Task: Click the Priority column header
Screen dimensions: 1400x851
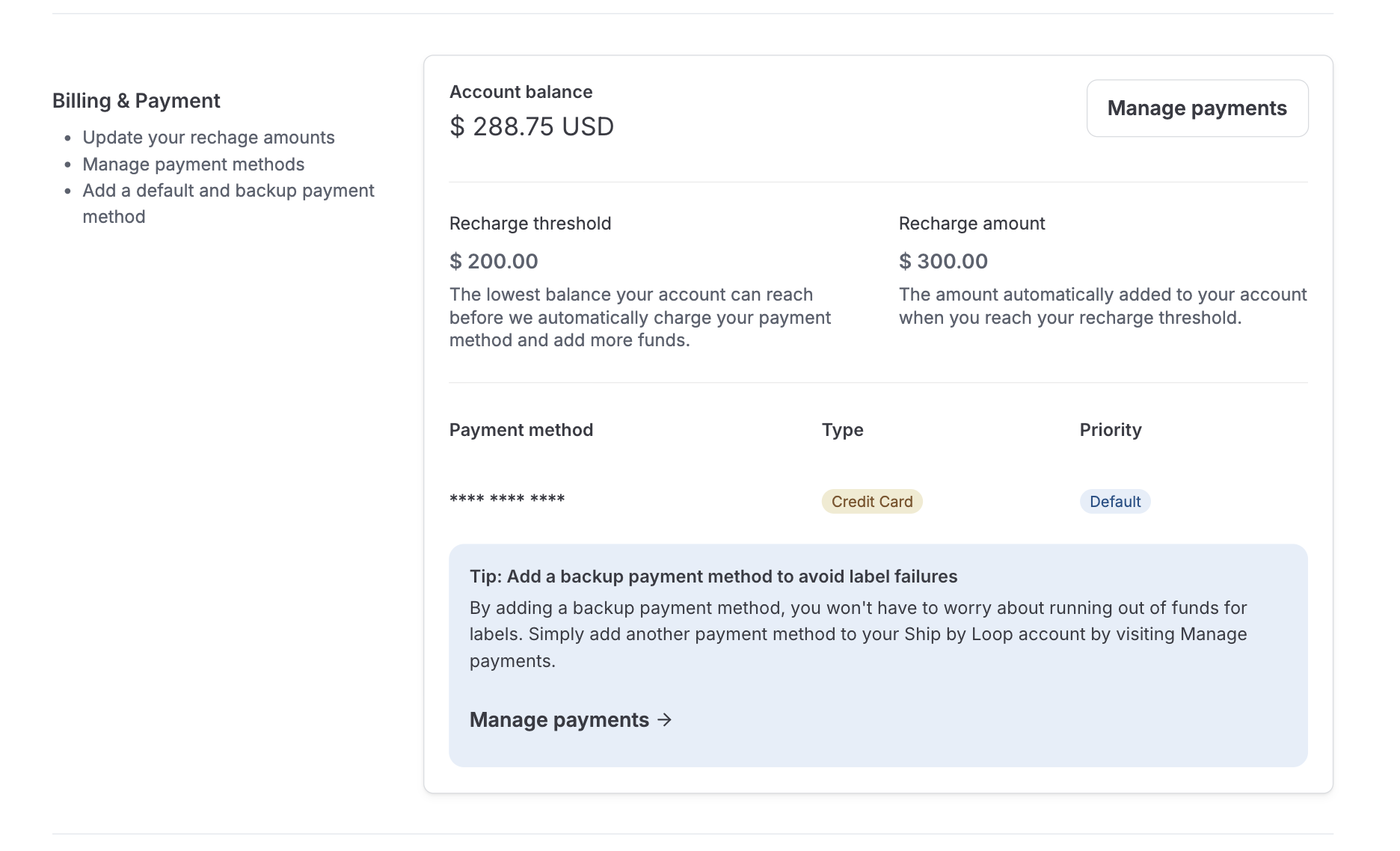Action: click(x=1110, y=430)
